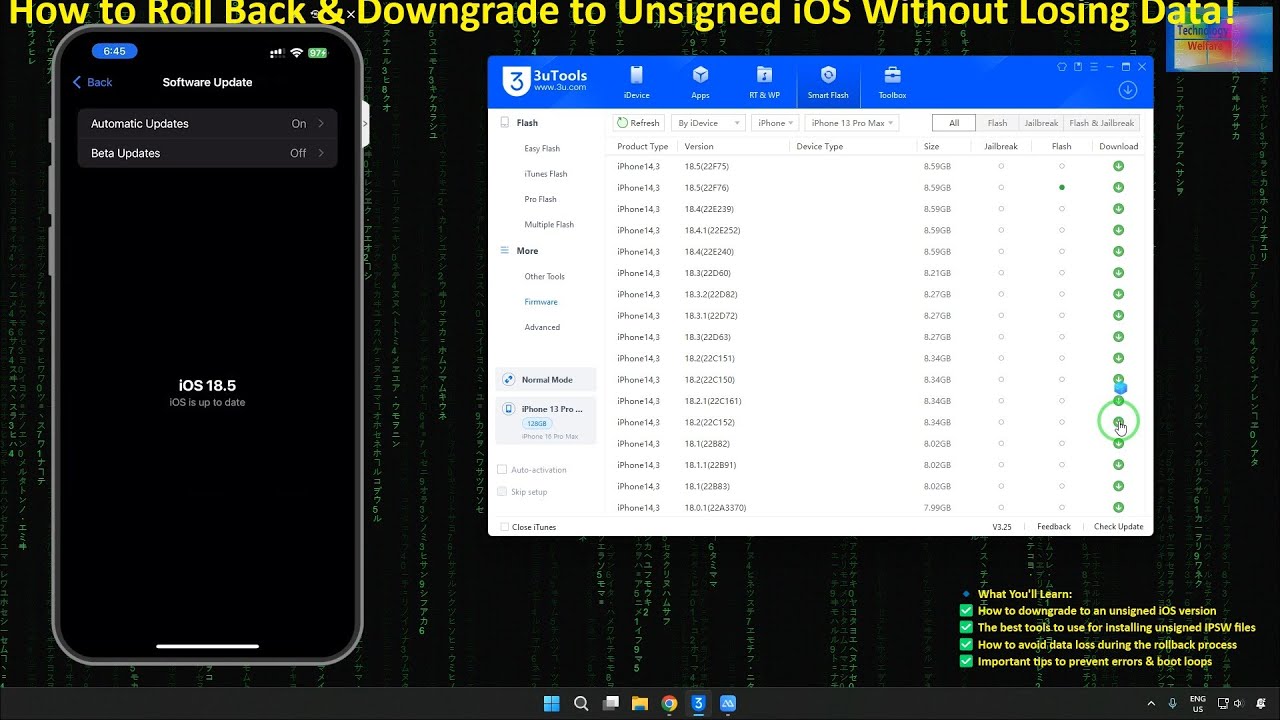
Task: Check the Close iTunes checkbox
Action: point(504,527)
